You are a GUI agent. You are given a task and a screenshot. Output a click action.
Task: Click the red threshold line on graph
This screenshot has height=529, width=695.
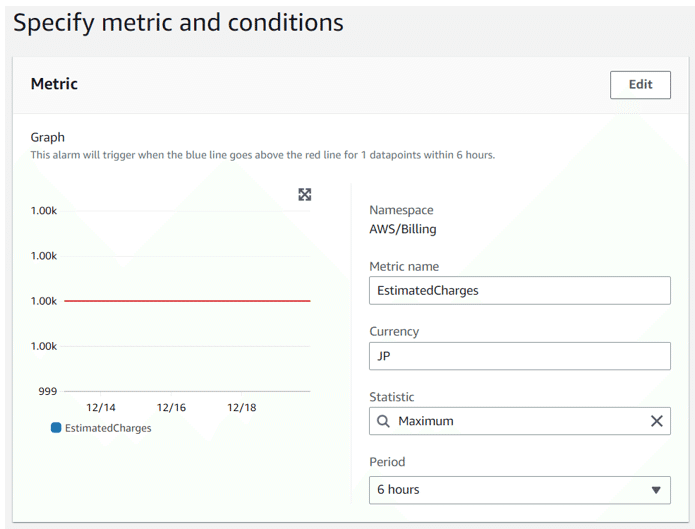pyautogui.click(x=187, y=301)
